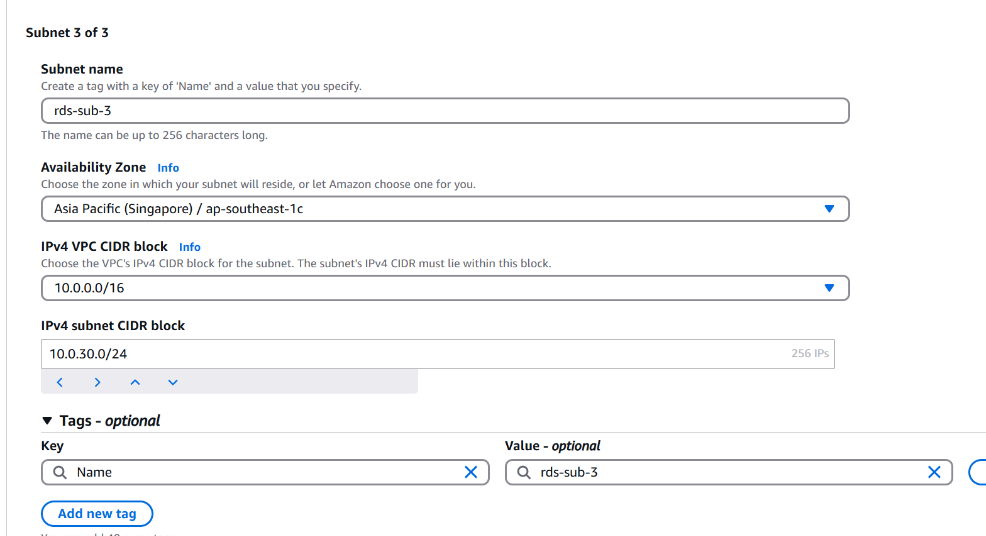Click the search icon in Key field
The image size is (986, 536).
click(x=60, y=472)
